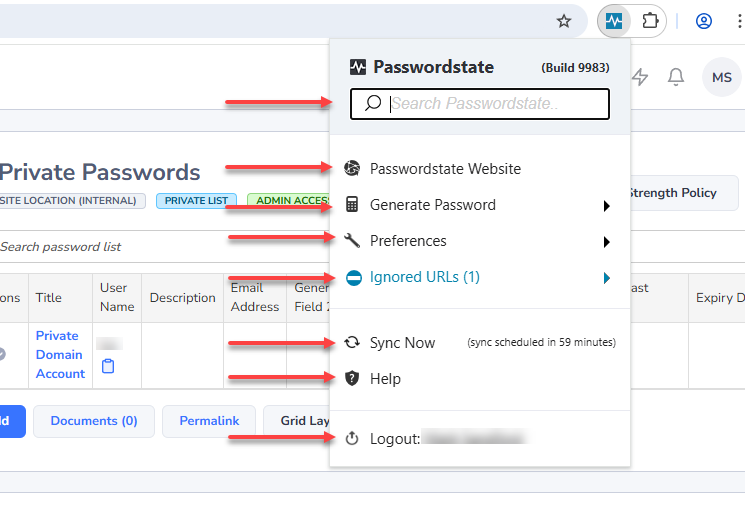Click the Preferences wrench icon
Image resolution: width=745 pixels, height=506 pixels.
tap(352, 240)
